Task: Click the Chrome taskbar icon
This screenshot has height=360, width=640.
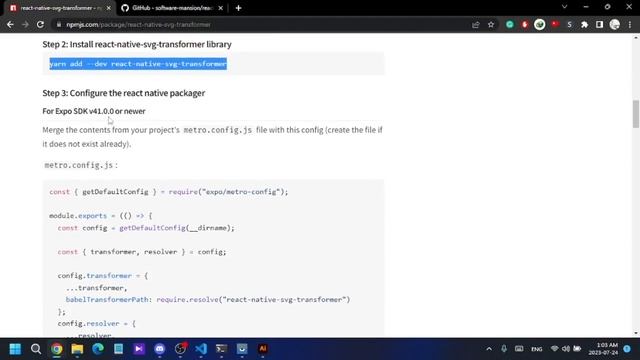Action: click(x=56, y=349)
